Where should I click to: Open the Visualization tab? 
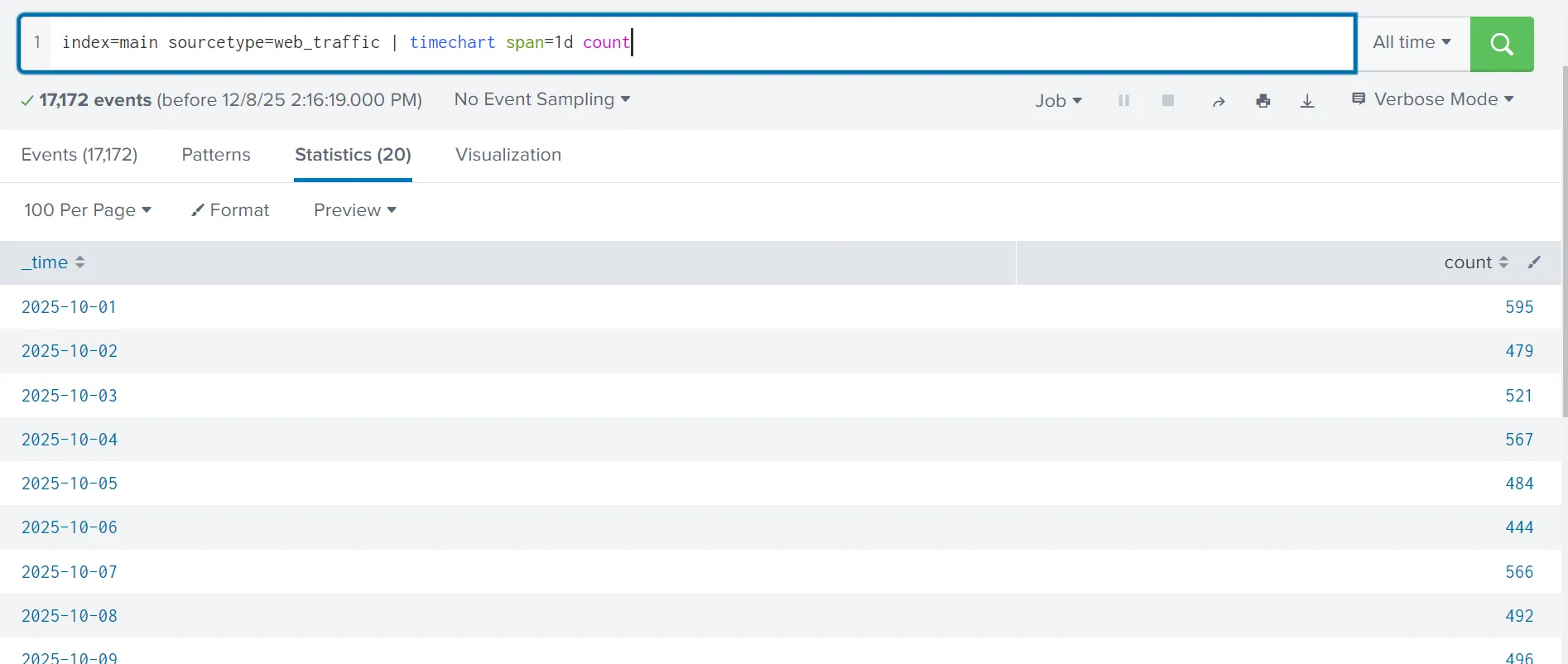pos(508,155)
